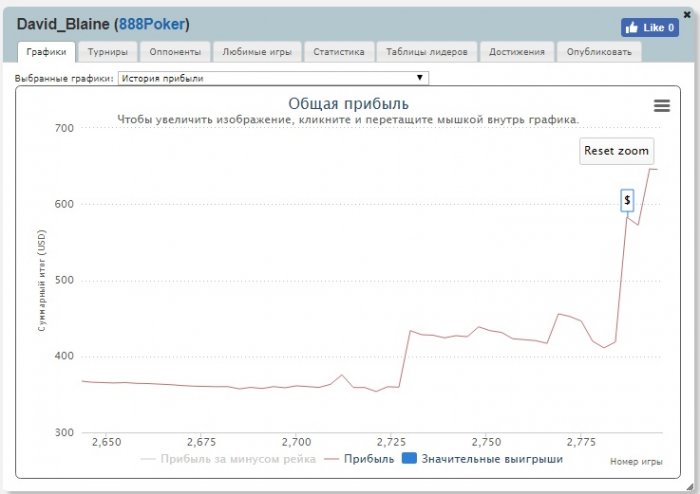This screenshot has width=700, height=494.
Task: Open the Оппоненты tab
Action: 175,52
